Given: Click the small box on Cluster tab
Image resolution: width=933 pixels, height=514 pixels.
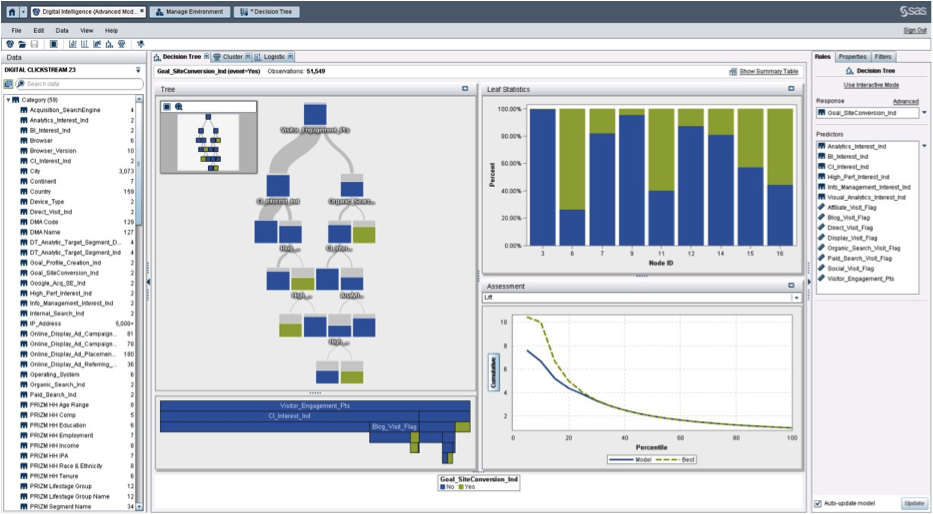Looking at the screenshot, I should coord(248,57).
